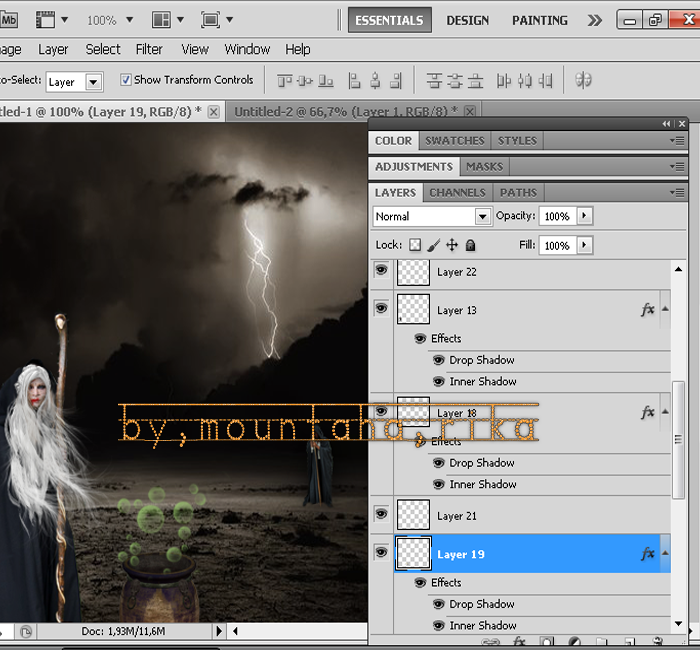Screen dimensions: 700x650
Task: Toggle Layer 19 Drop Shadow eye
Action: [x=439, y=604]
